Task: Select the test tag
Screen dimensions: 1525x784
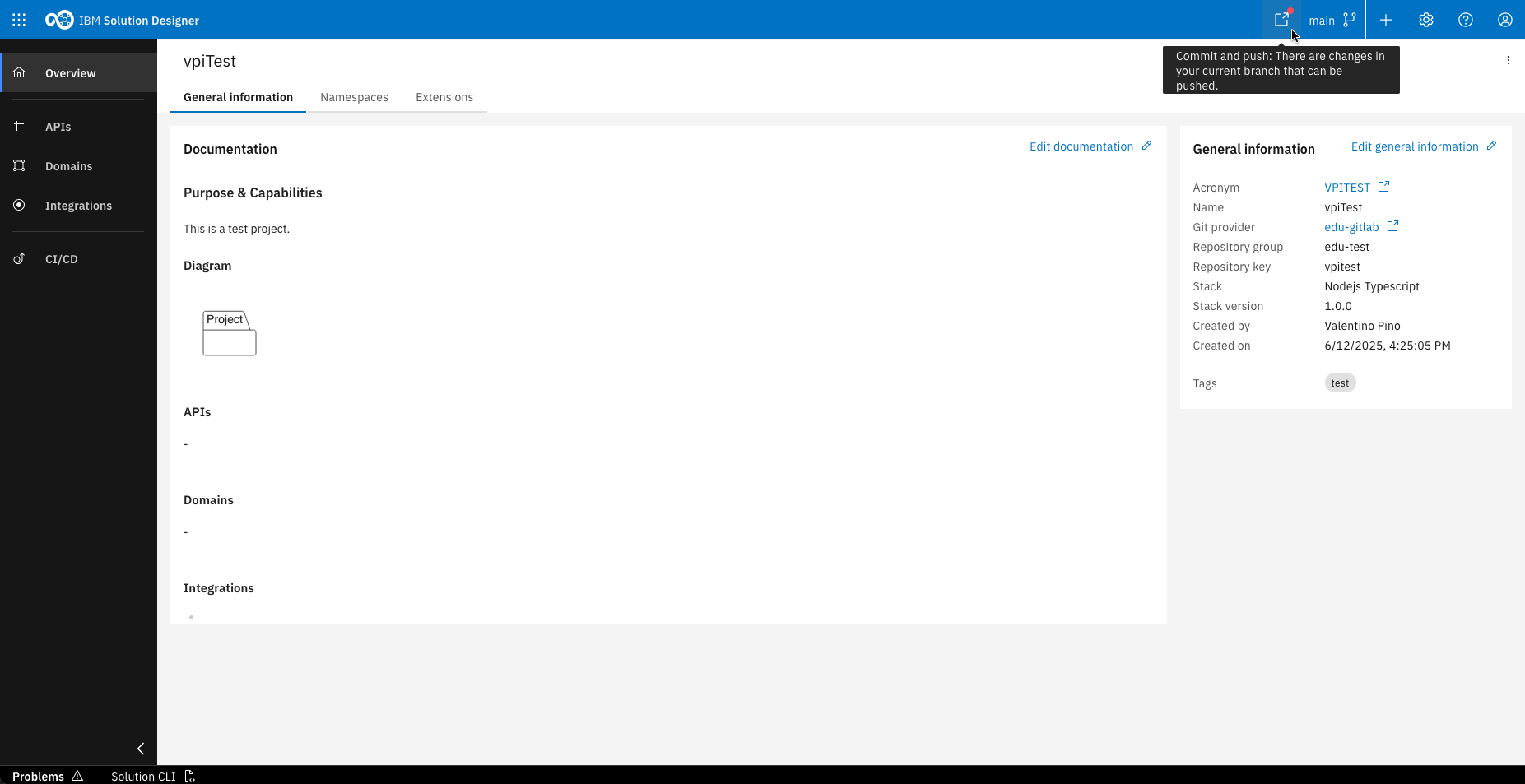Action: (1340, 383)
